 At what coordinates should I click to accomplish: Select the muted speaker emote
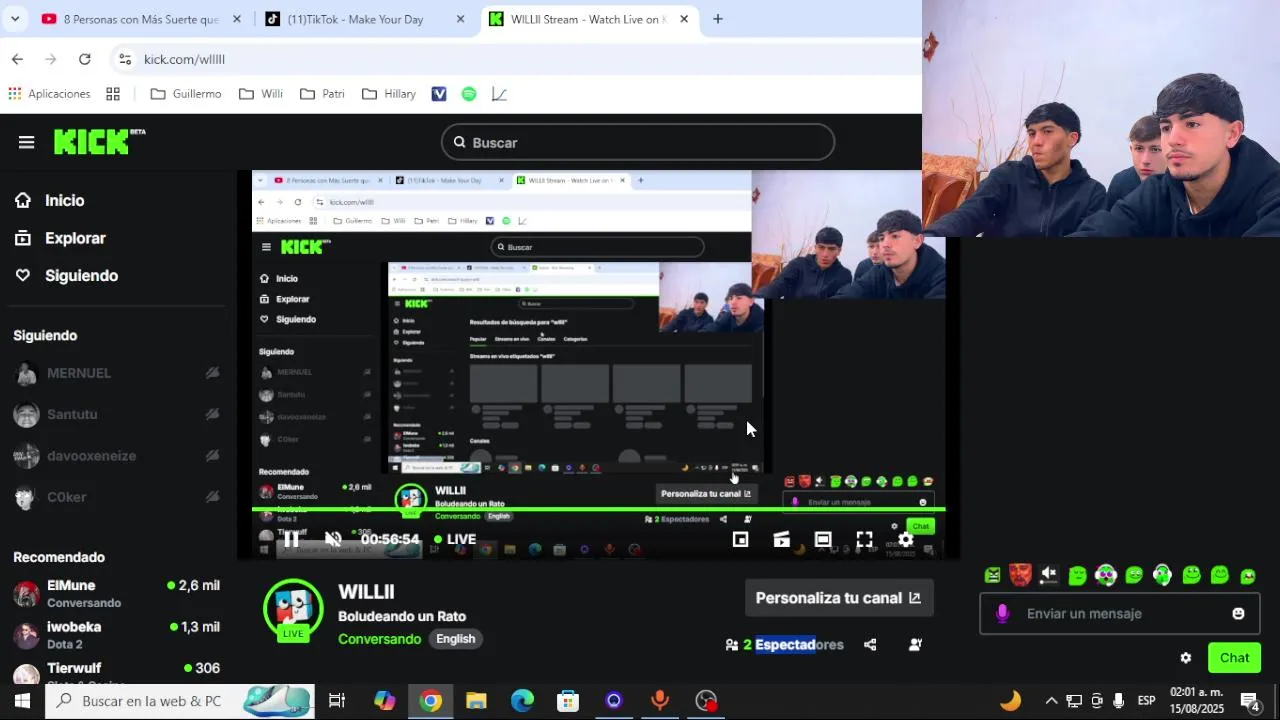coord(1048,575)
